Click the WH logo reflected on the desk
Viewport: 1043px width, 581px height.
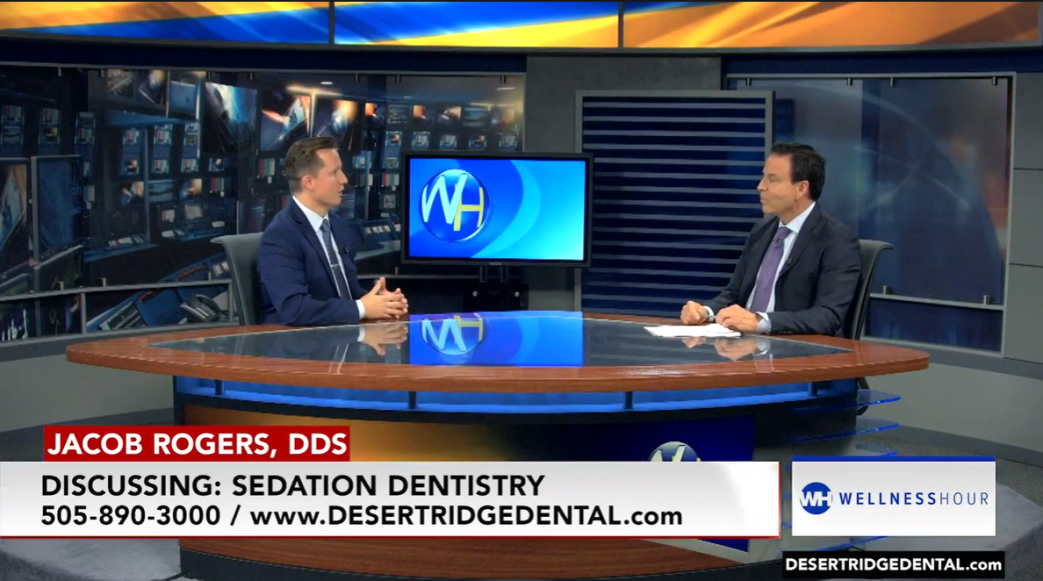[x=452, y=335]
